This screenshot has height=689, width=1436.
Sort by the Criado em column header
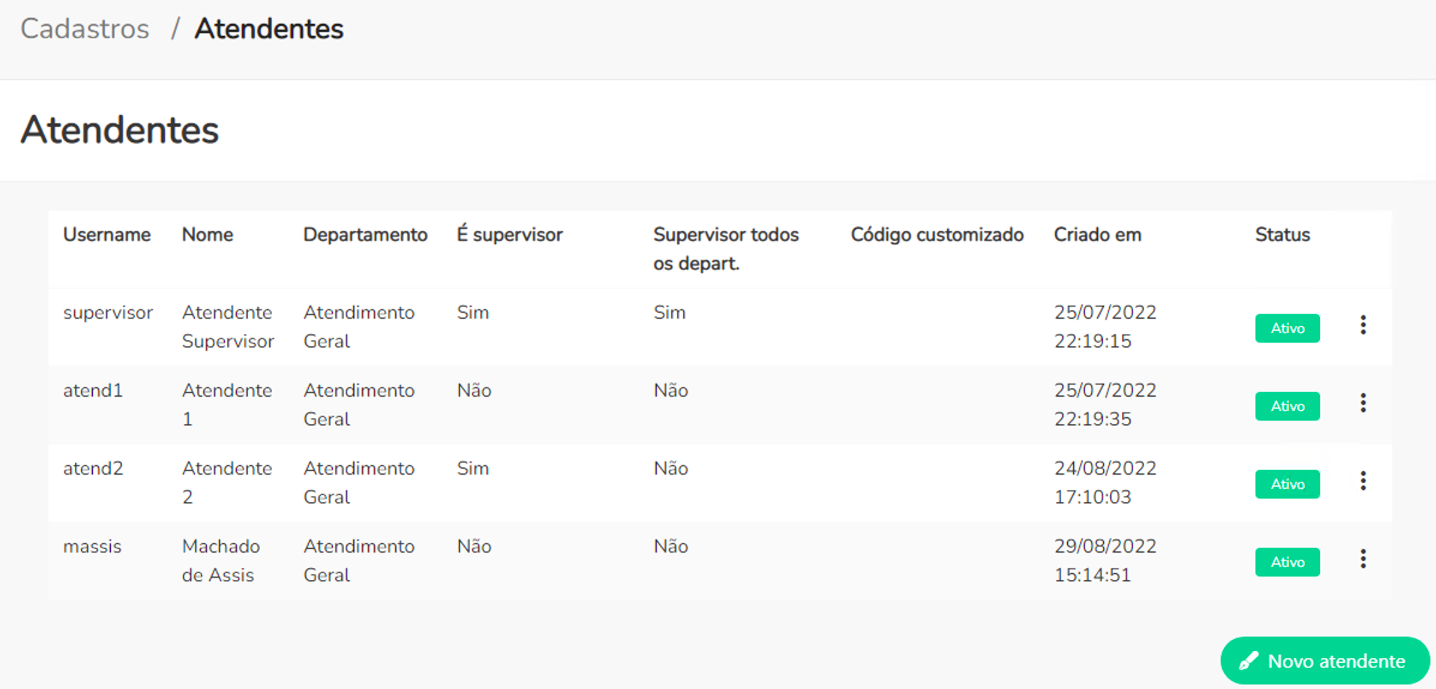(x=1097, y=235)
